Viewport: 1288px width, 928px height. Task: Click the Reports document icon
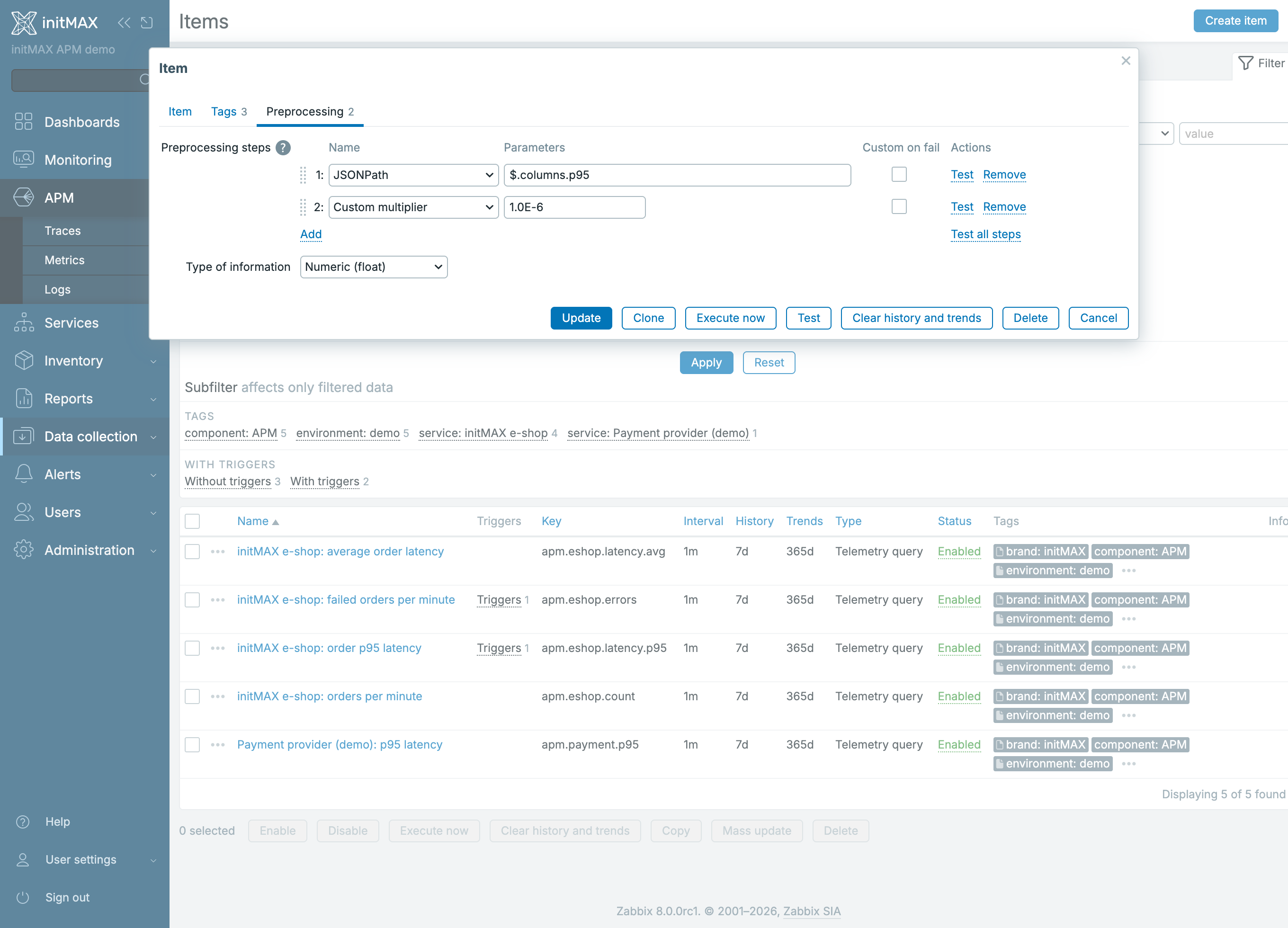coord(24,399)
